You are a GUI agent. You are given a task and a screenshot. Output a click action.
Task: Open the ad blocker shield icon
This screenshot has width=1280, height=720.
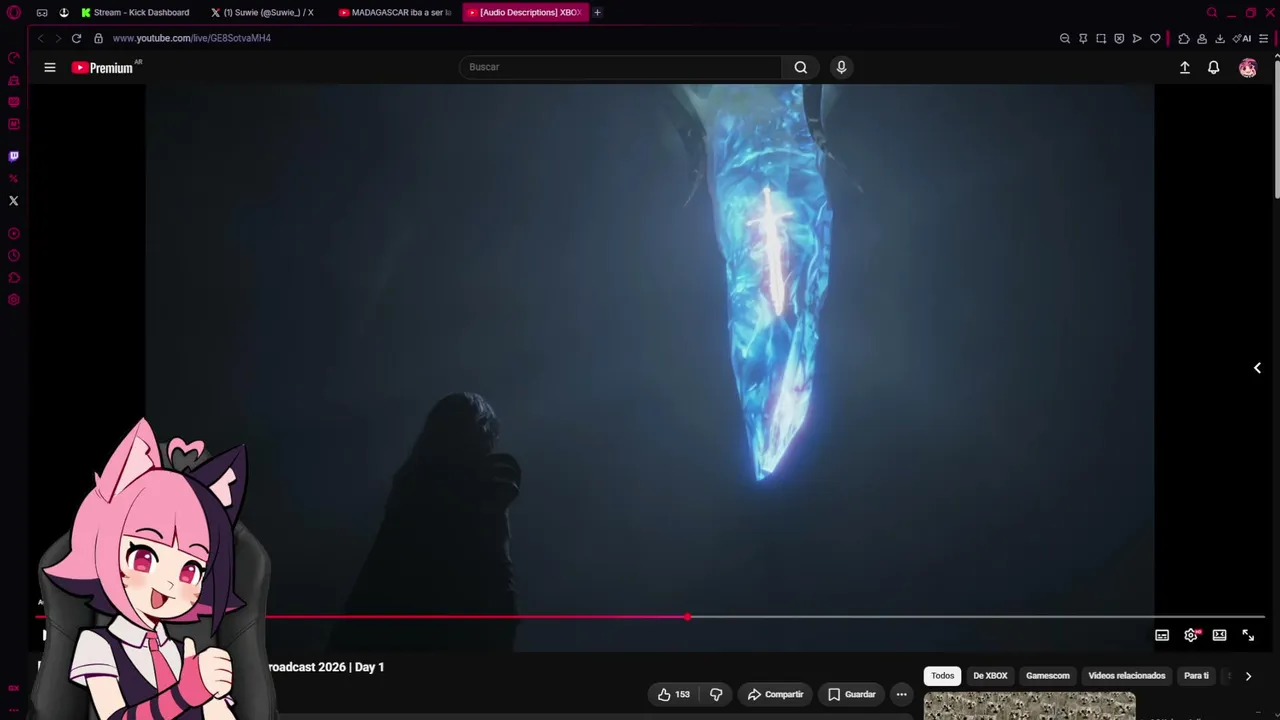(x=1119, y=38)
